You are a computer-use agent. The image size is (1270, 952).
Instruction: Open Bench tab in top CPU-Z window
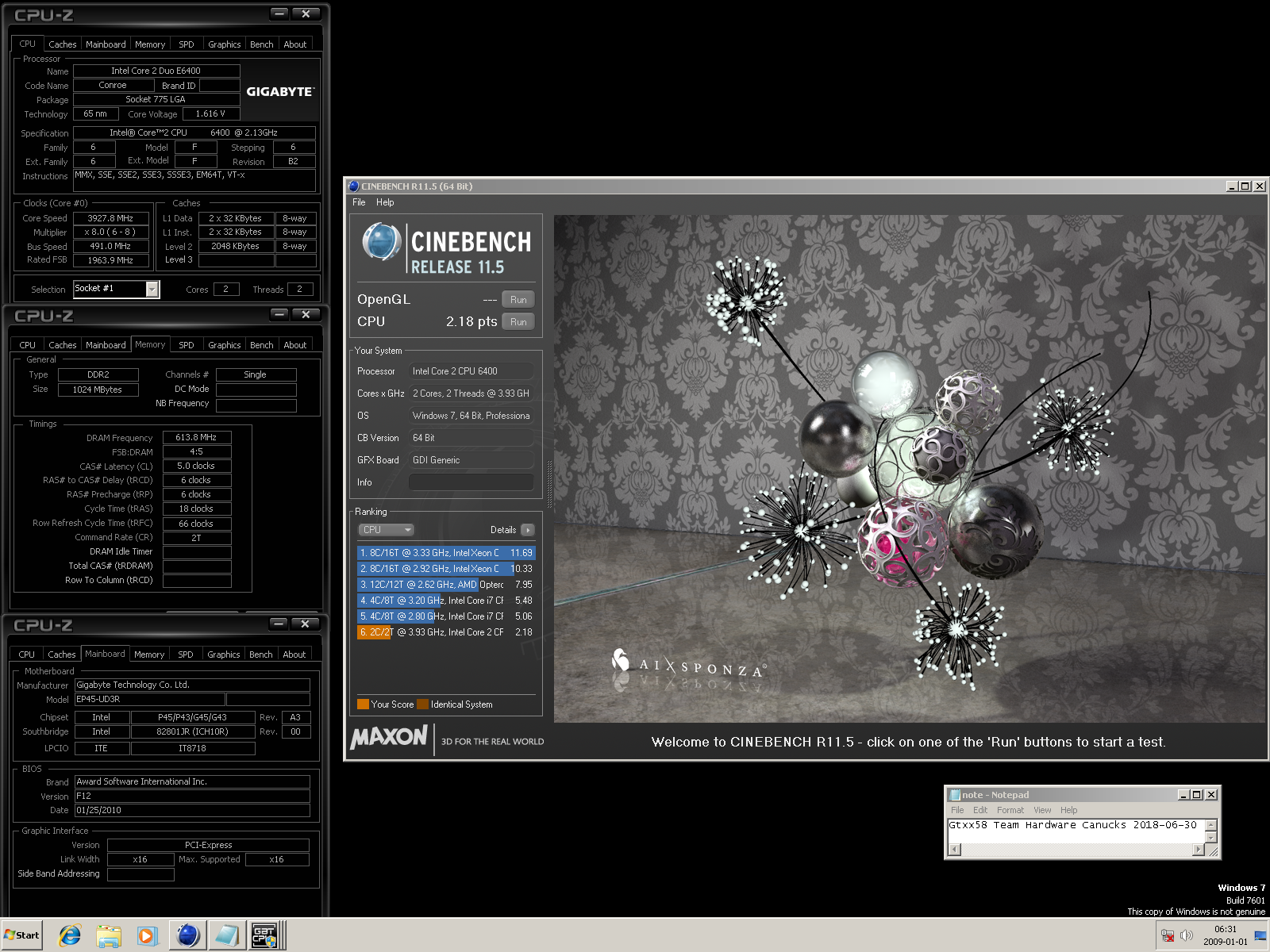point(261,44)
